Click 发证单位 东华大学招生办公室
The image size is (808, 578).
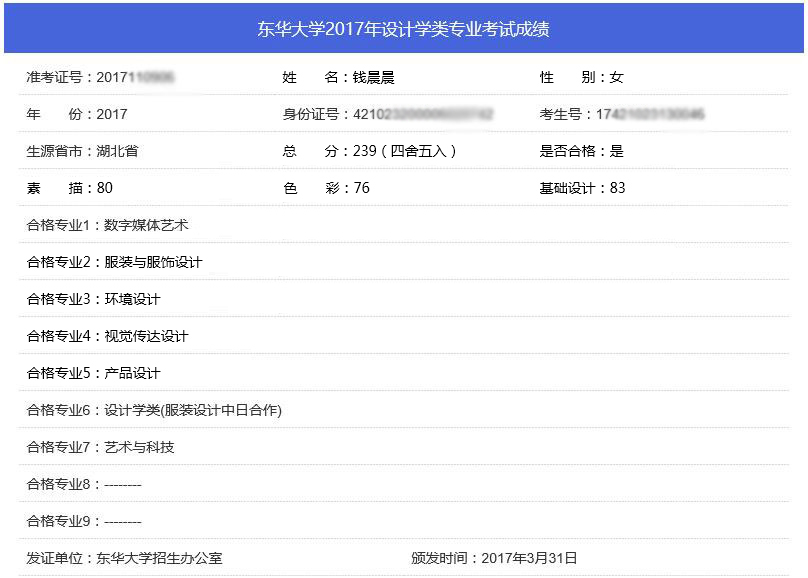tap(125, 558)
